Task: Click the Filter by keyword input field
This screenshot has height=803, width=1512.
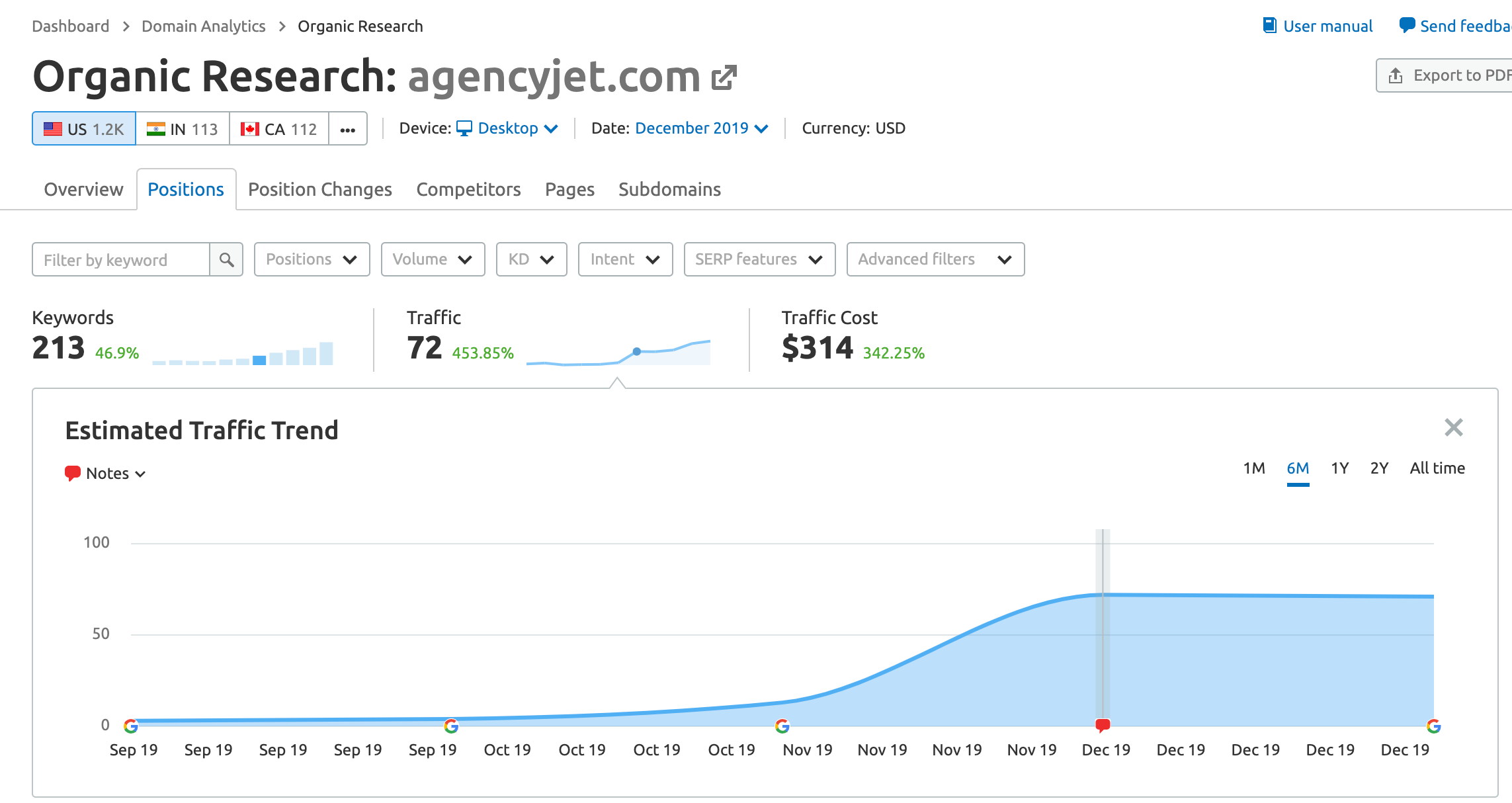Action: tap(120, 259)
